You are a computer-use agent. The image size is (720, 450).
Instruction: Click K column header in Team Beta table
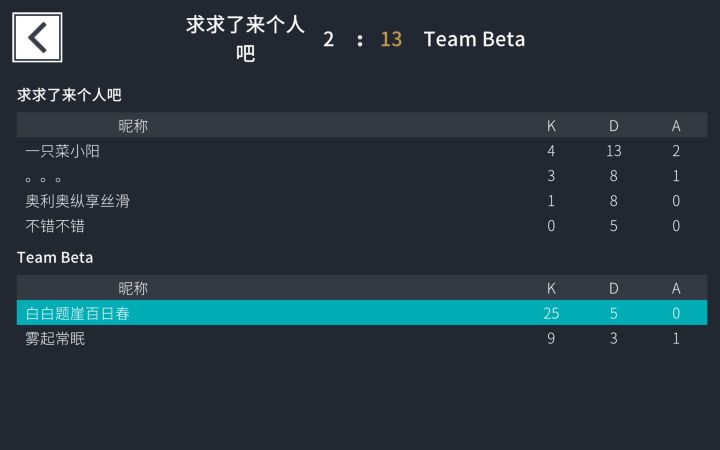[x=551, y=288]
